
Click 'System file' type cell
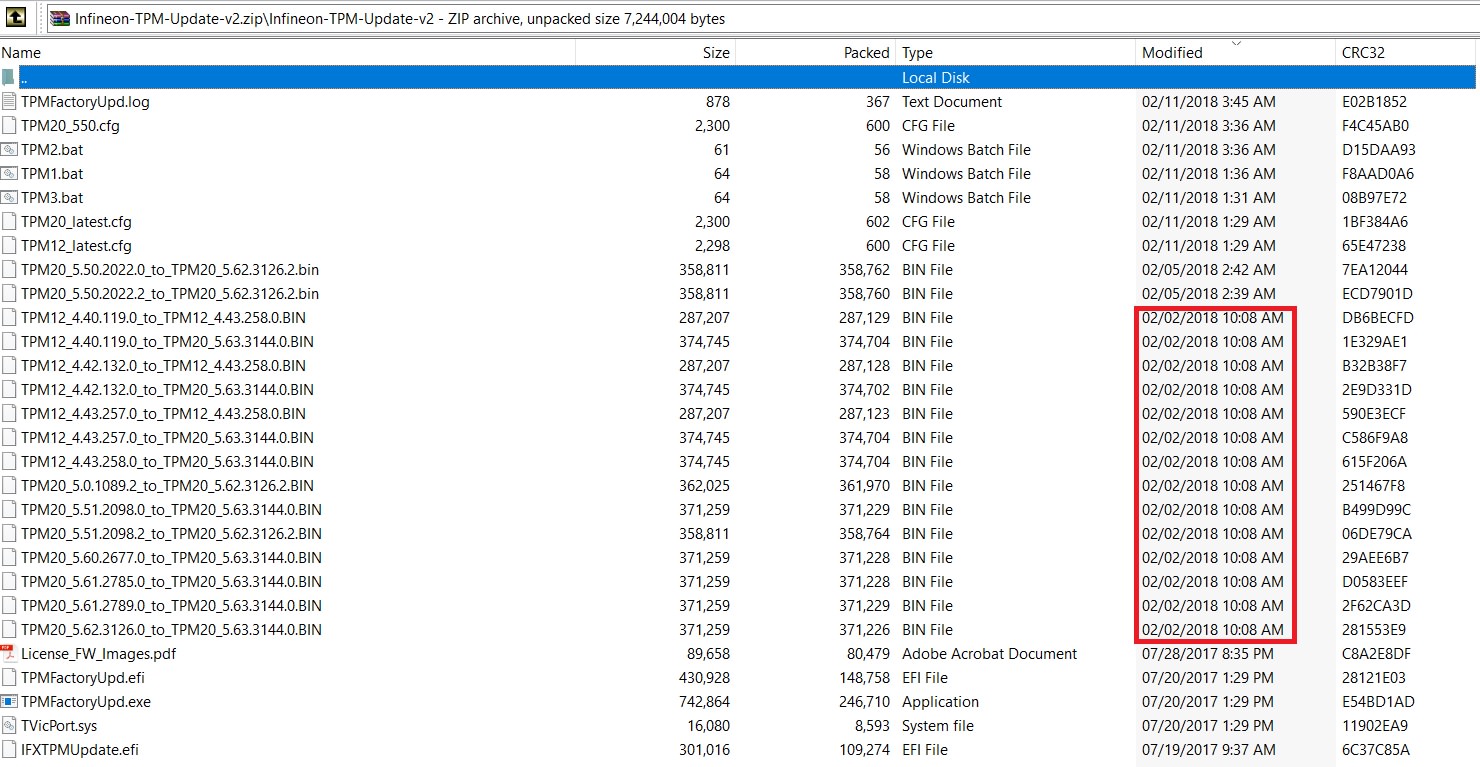click(x=937, y=726)
